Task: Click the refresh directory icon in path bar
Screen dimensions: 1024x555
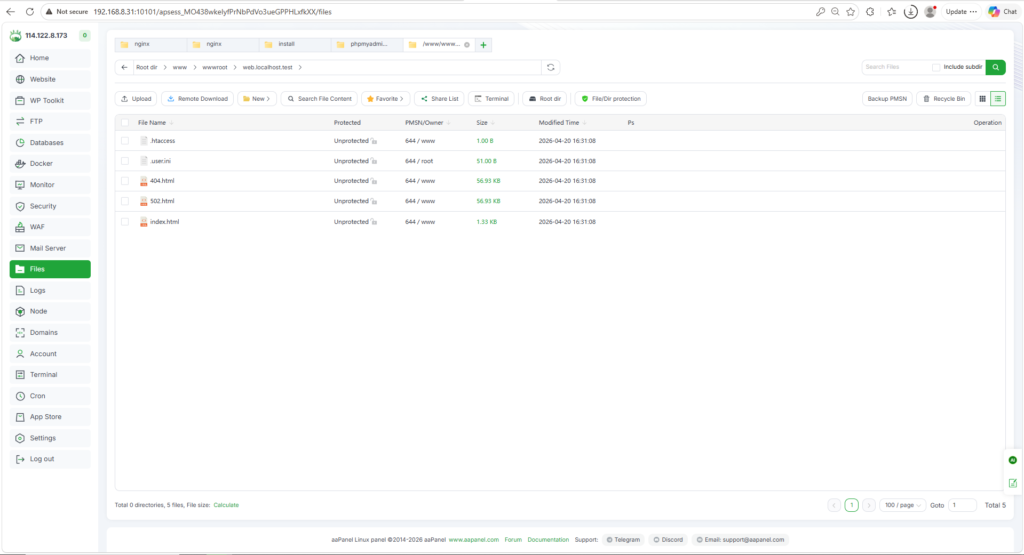Action: 550,67
